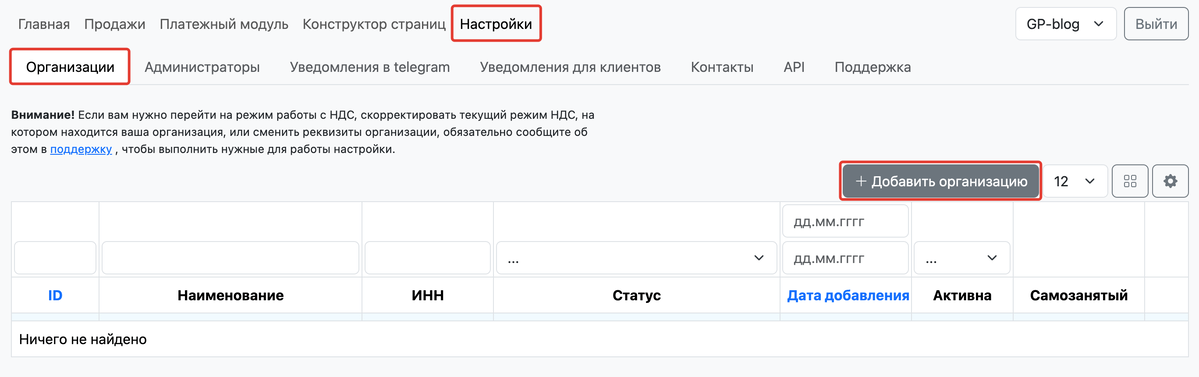
Task: Open the Продажи menu item
Action: click(x=115, y=24)
